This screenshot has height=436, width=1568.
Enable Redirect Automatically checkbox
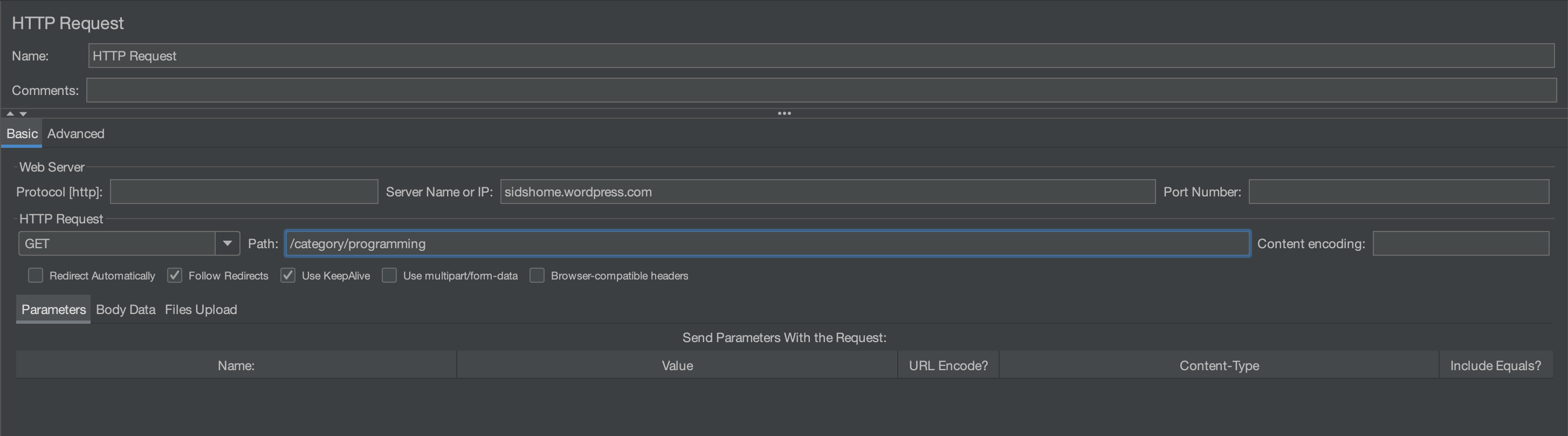pyautogui.click(x=36, y=275)
